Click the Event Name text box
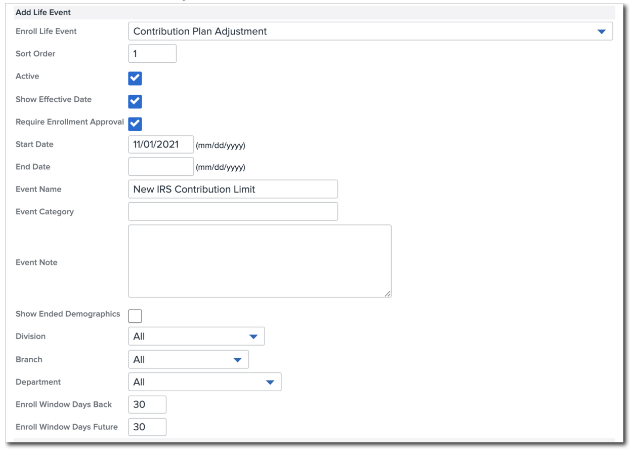Screen dimensions: 634x455 tap(232, 189)
